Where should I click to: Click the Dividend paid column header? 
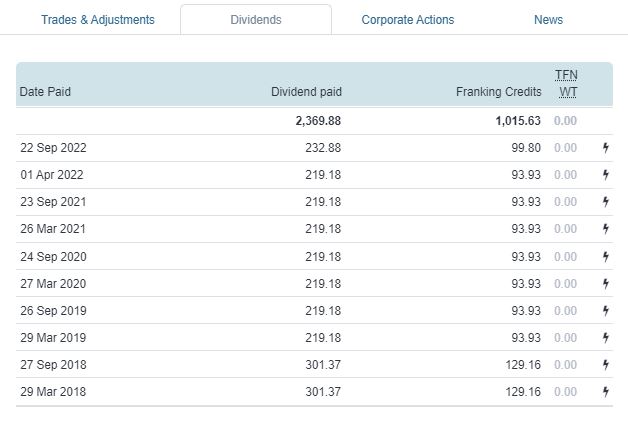tap(306, 92)
